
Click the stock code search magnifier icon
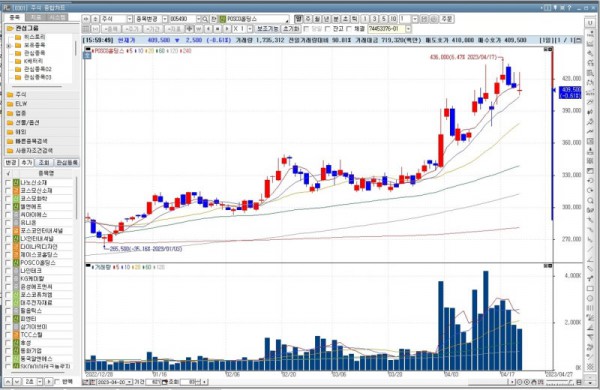pyautogui.click(x=205, y=19)
